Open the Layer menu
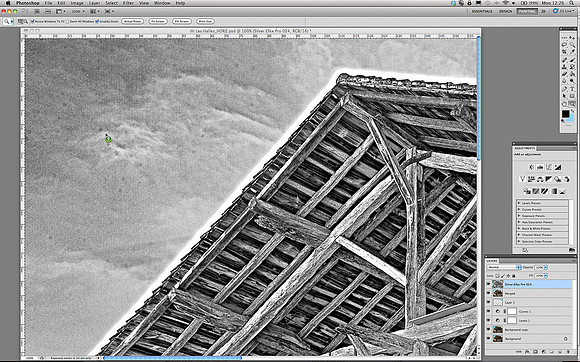The height and width of the screenshot is (362, 580). [x=94, y=3]
